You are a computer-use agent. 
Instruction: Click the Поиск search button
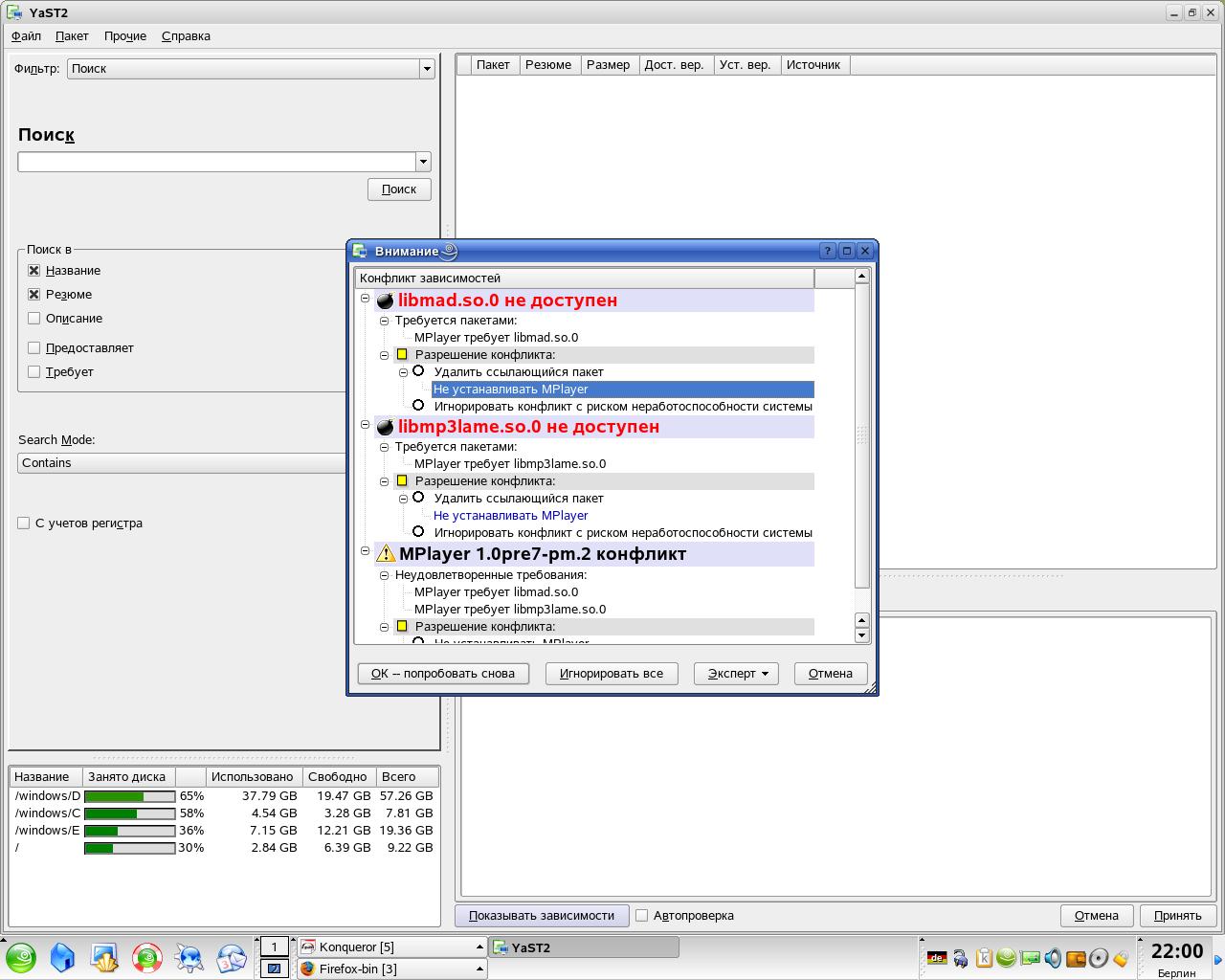tap(399, 189)
